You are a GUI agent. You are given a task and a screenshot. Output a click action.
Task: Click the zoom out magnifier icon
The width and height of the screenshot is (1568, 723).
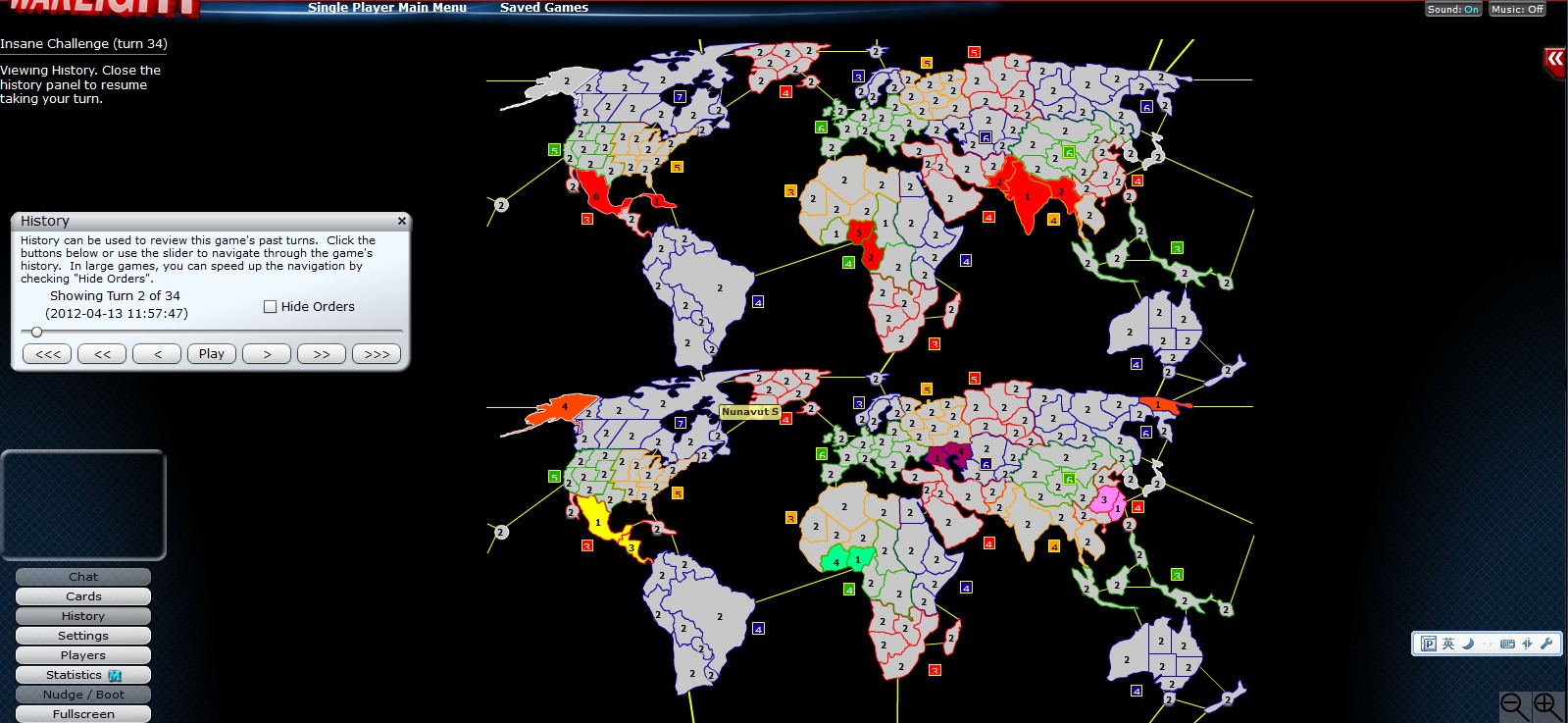[x=1515, y=707]
